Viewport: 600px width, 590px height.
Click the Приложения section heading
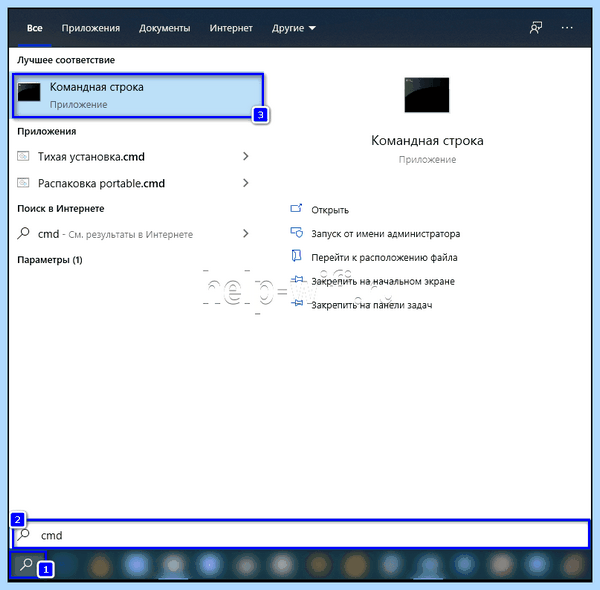pos(47,131)
